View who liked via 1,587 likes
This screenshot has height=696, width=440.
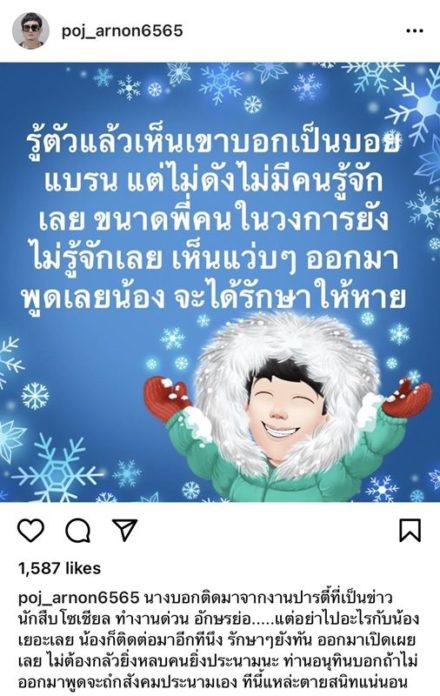59,568
